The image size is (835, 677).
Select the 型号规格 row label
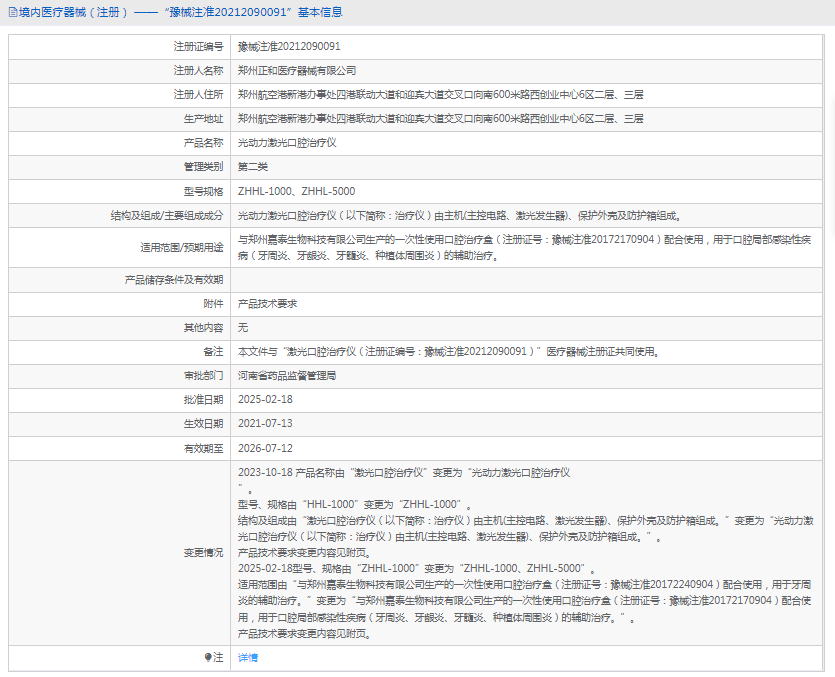pos(203,192)
